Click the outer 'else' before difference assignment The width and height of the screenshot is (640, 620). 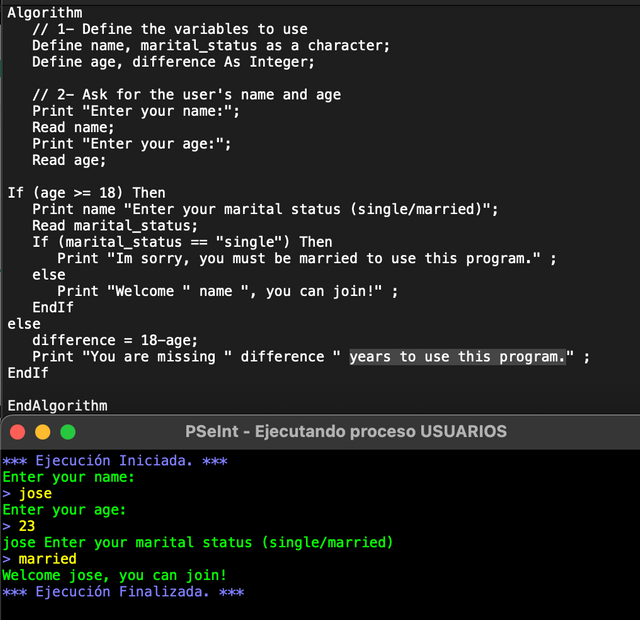[24, 324]
